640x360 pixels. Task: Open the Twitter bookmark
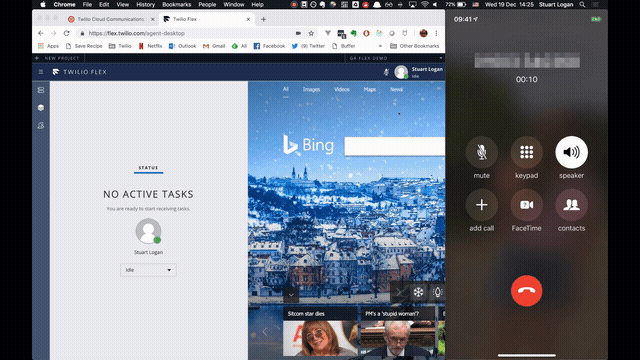308,46
